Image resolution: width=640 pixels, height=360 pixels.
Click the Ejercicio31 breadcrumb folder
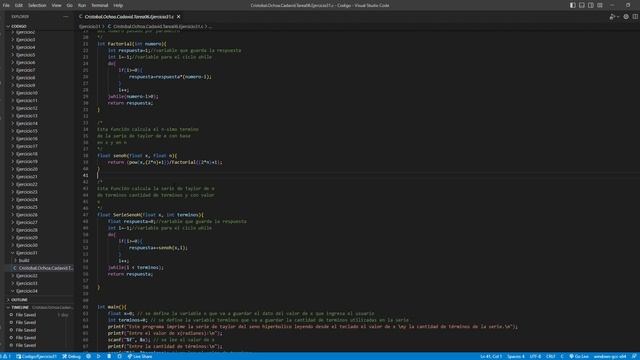click(89, 26)
